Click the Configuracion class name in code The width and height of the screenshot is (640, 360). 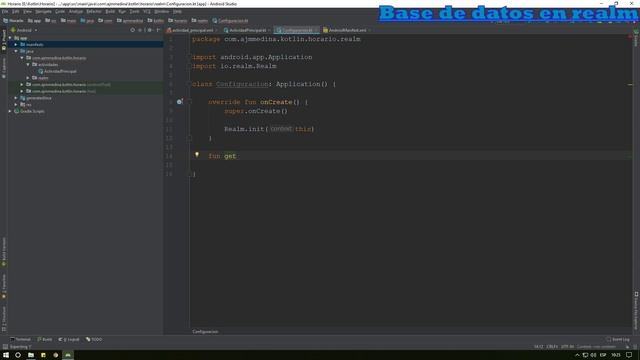click(x=242, y=84)
